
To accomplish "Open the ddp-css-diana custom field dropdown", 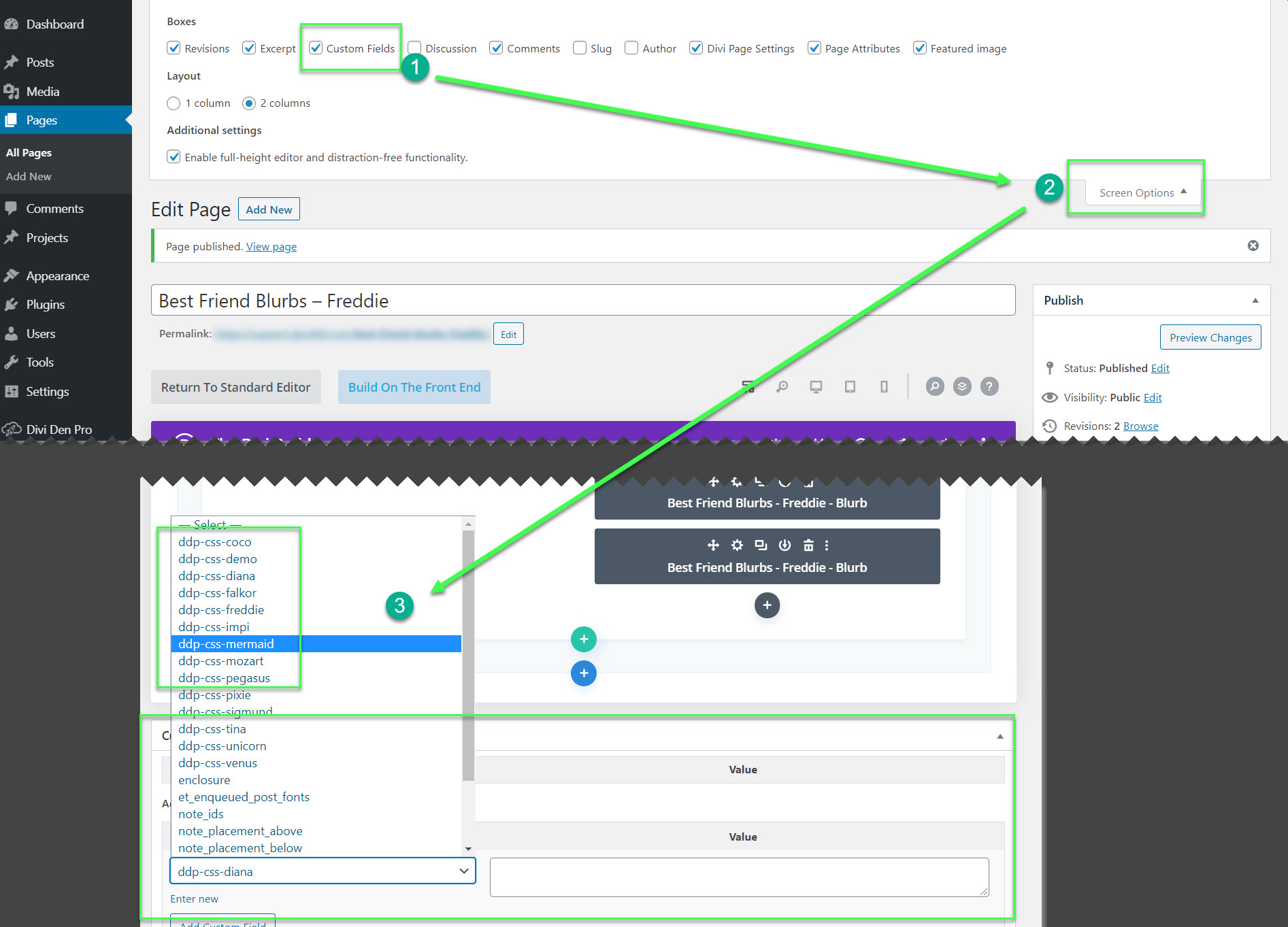I will pos(323,871).
